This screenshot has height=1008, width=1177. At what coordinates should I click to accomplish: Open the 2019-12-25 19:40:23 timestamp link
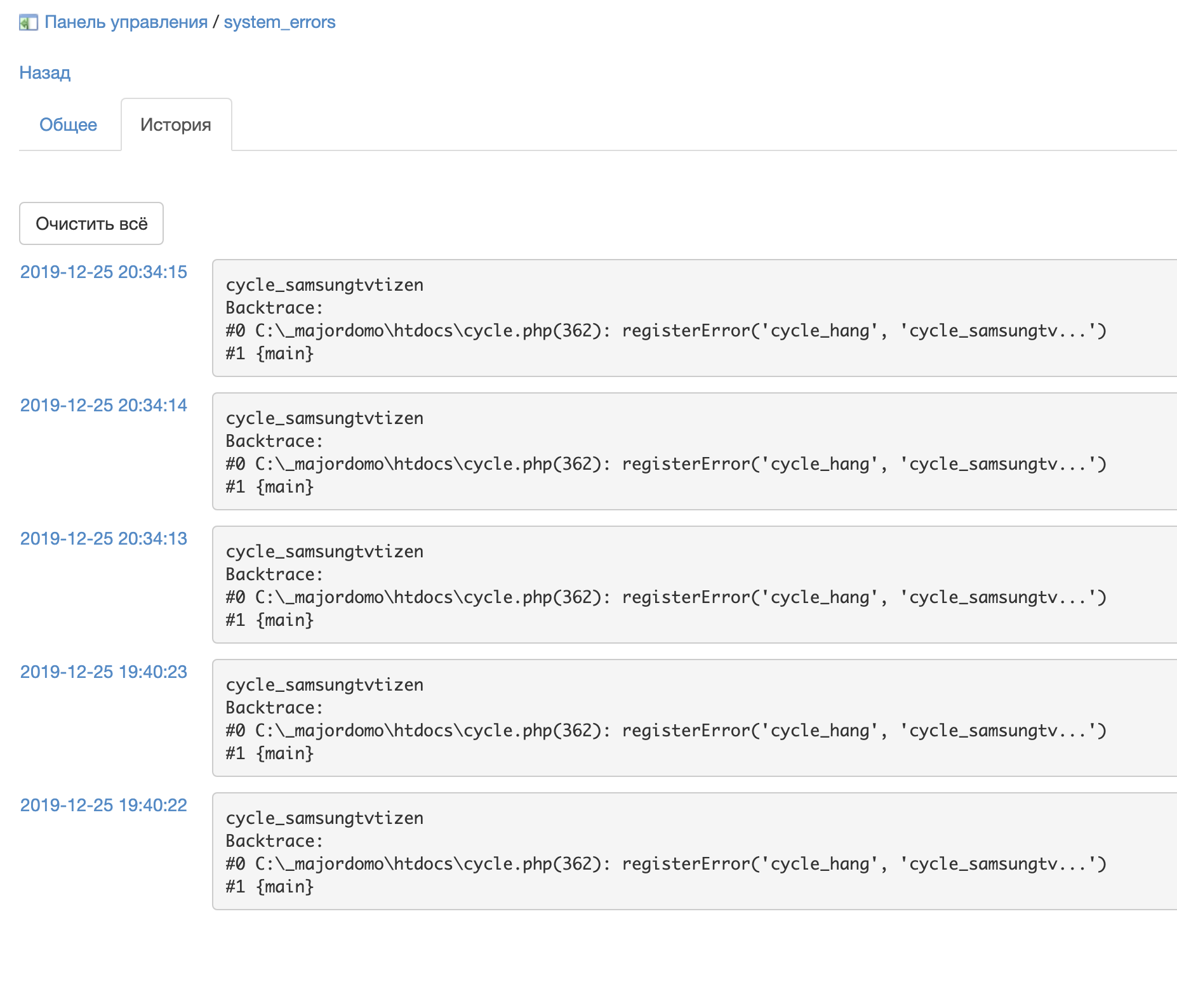[103, 672]
